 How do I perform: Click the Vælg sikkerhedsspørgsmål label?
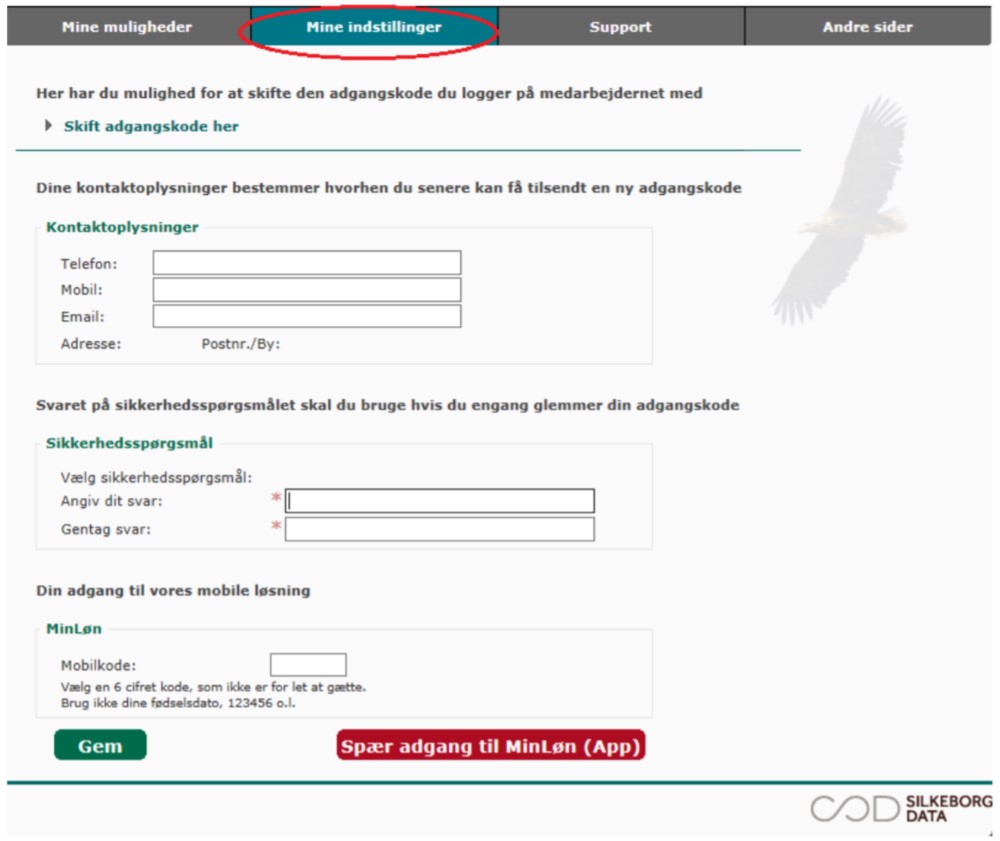(156, 477)
